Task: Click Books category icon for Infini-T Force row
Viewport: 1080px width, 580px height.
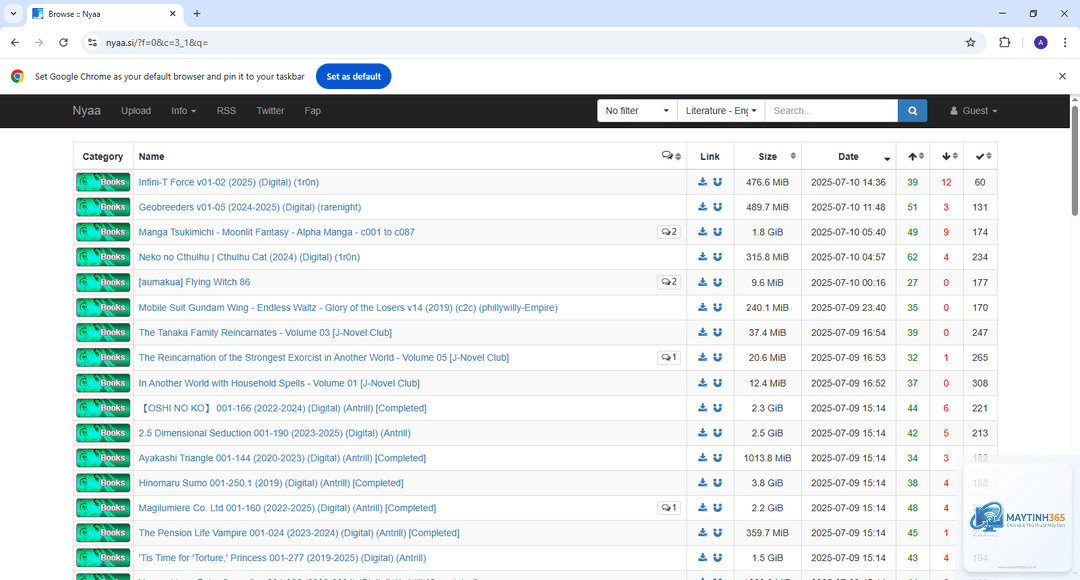Action: [x=103, y=182]
